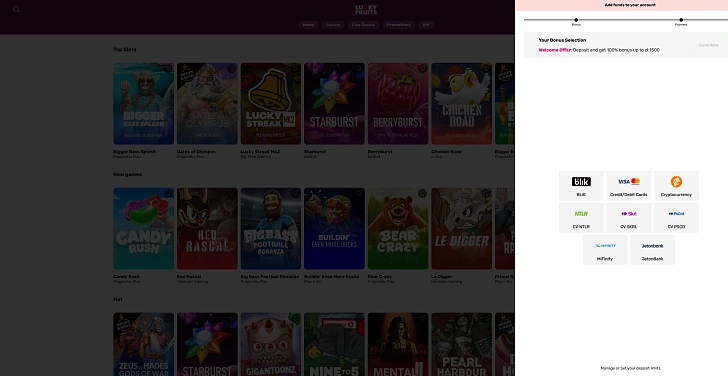This screenshot has width=728, height=376.
Task: Choose the HiFinity payment method
Action: (x=605, y=250)
